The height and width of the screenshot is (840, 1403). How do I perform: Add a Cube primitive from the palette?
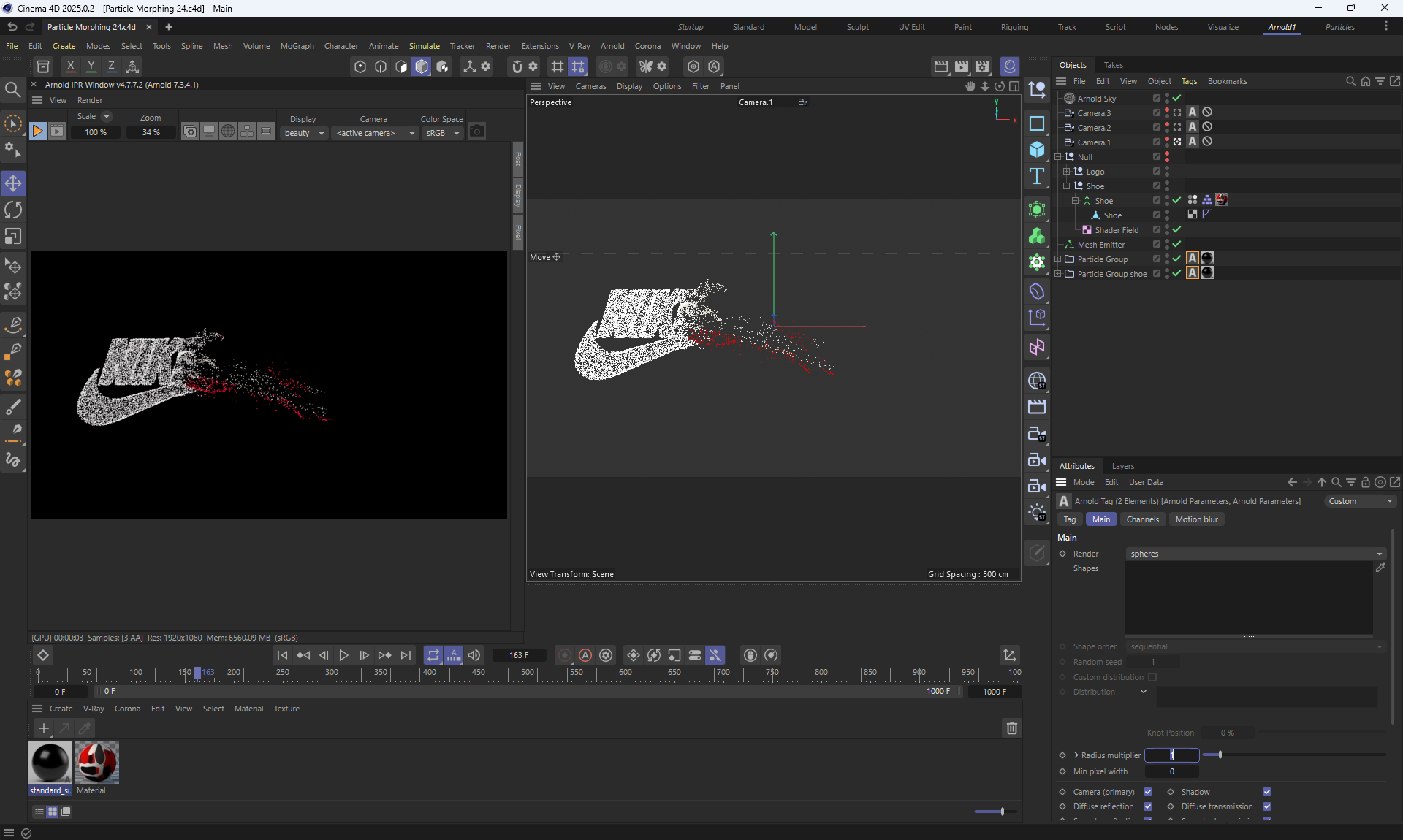pyautogui.click(x=1036, y=150)
